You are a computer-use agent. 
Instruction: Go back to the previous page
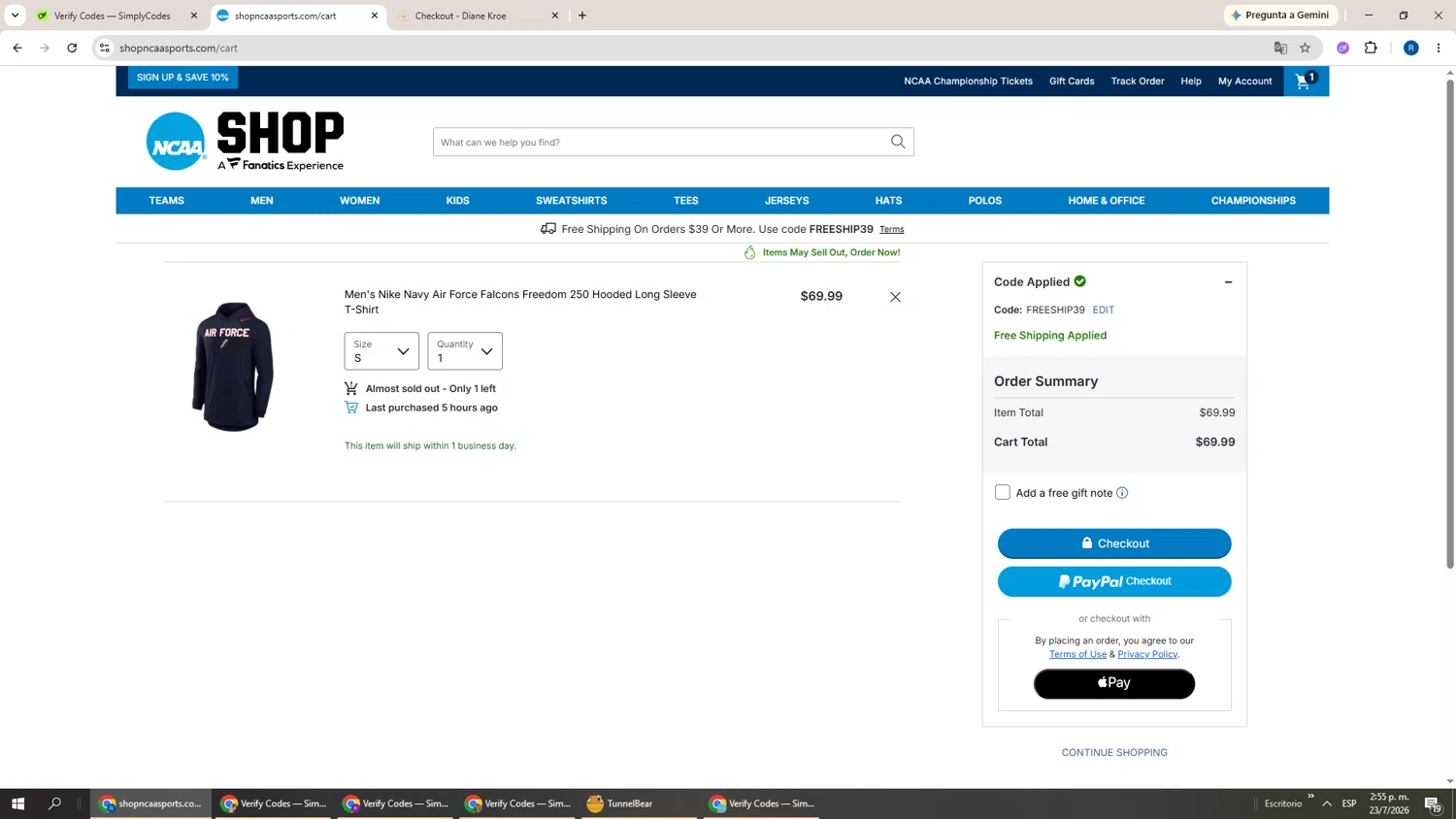[17, 48]
